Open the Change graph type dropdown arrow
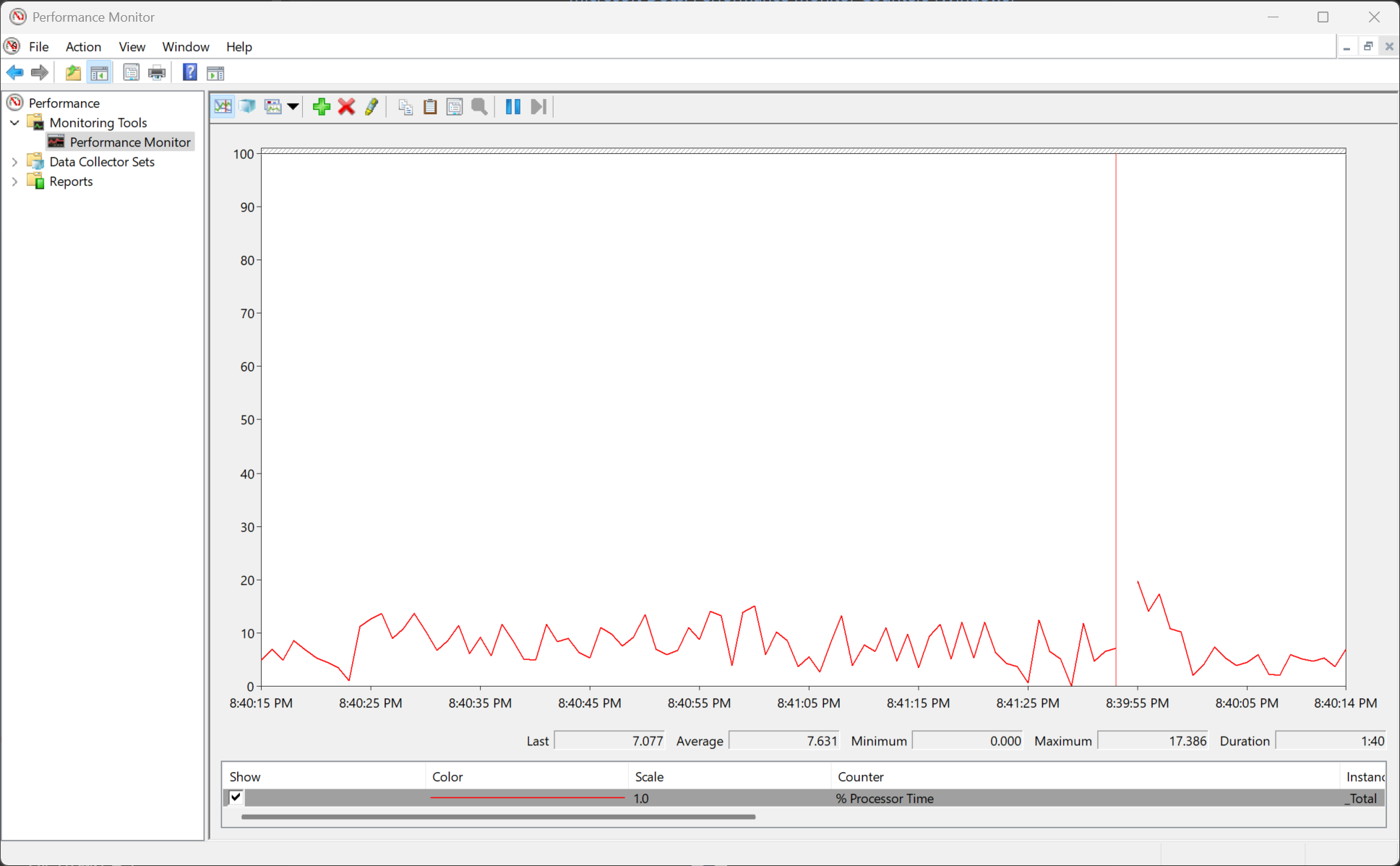Image resolution: width=1400 pixels, height=866 pixels. (293, 107)
